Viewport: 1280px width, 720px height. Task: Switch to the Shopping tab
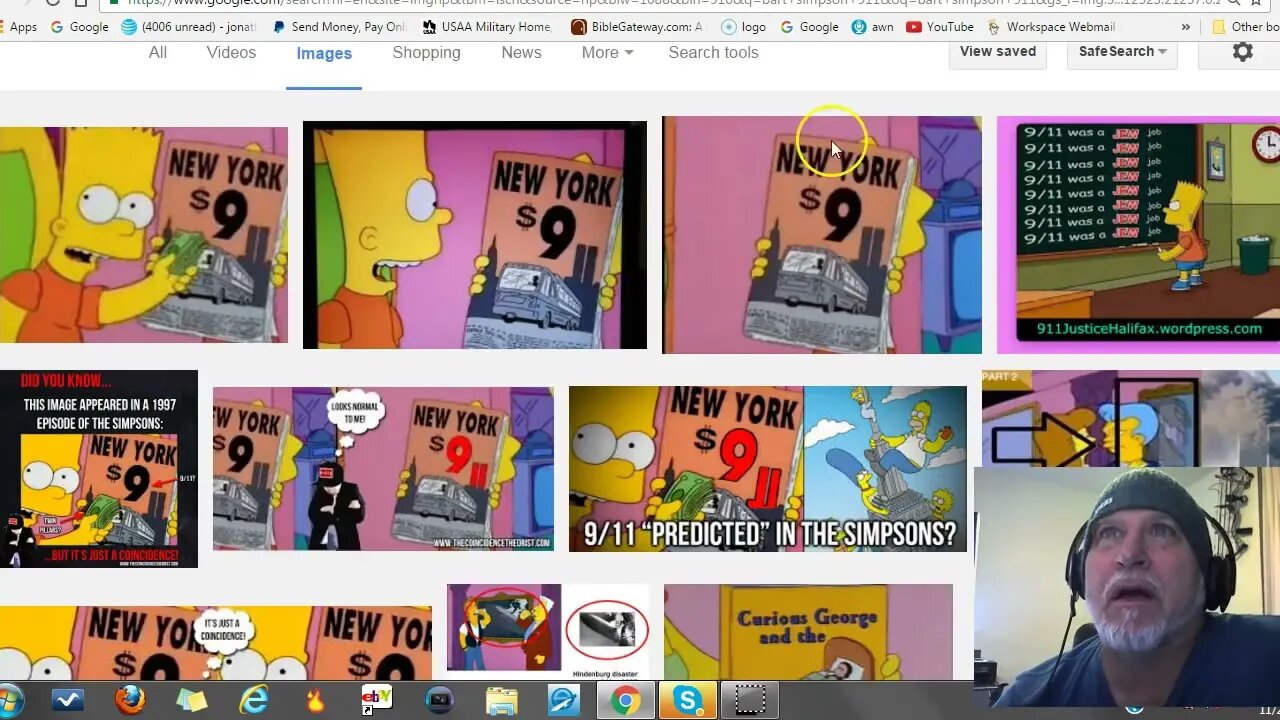pos(426,53)
